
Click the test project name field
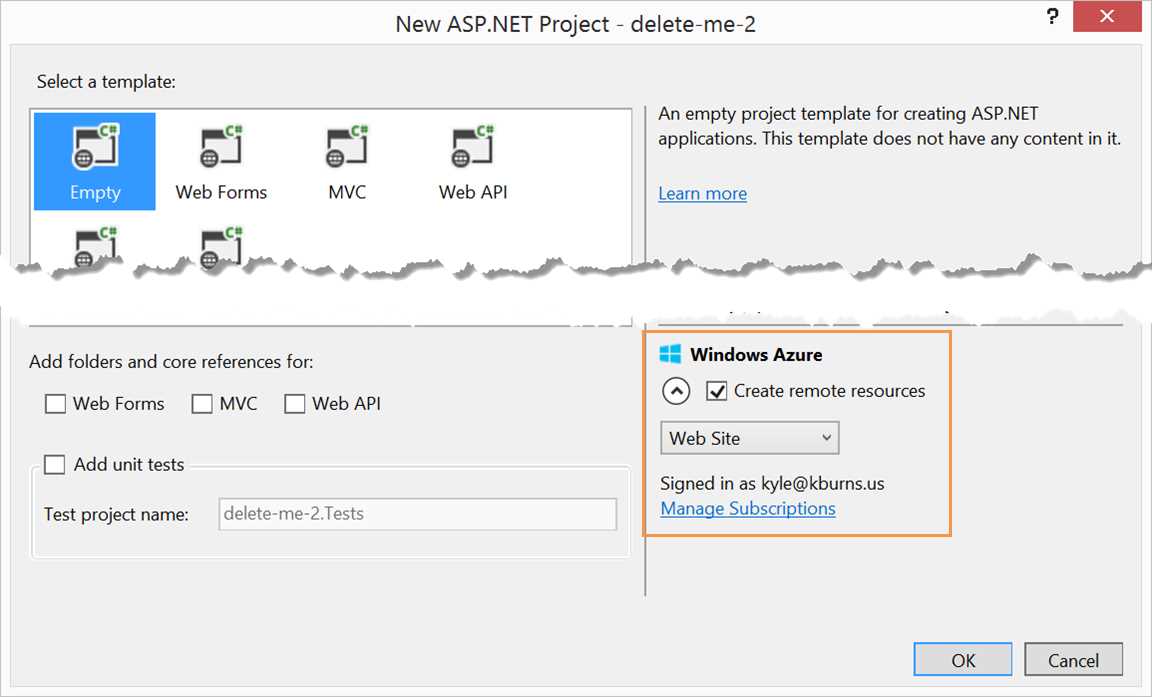tap(417, 514)
